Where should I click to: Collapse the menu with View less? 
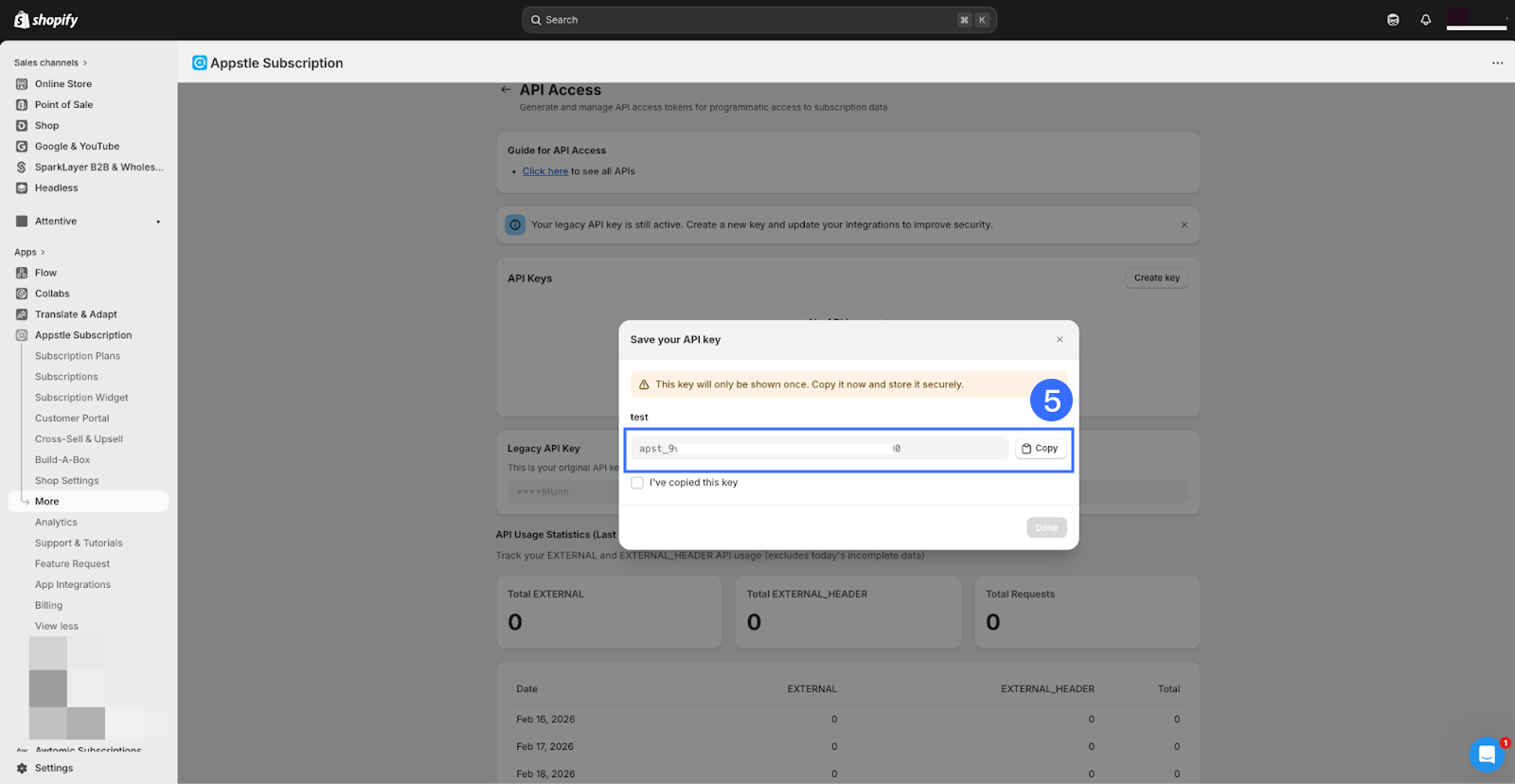click(x=57, y=627)
